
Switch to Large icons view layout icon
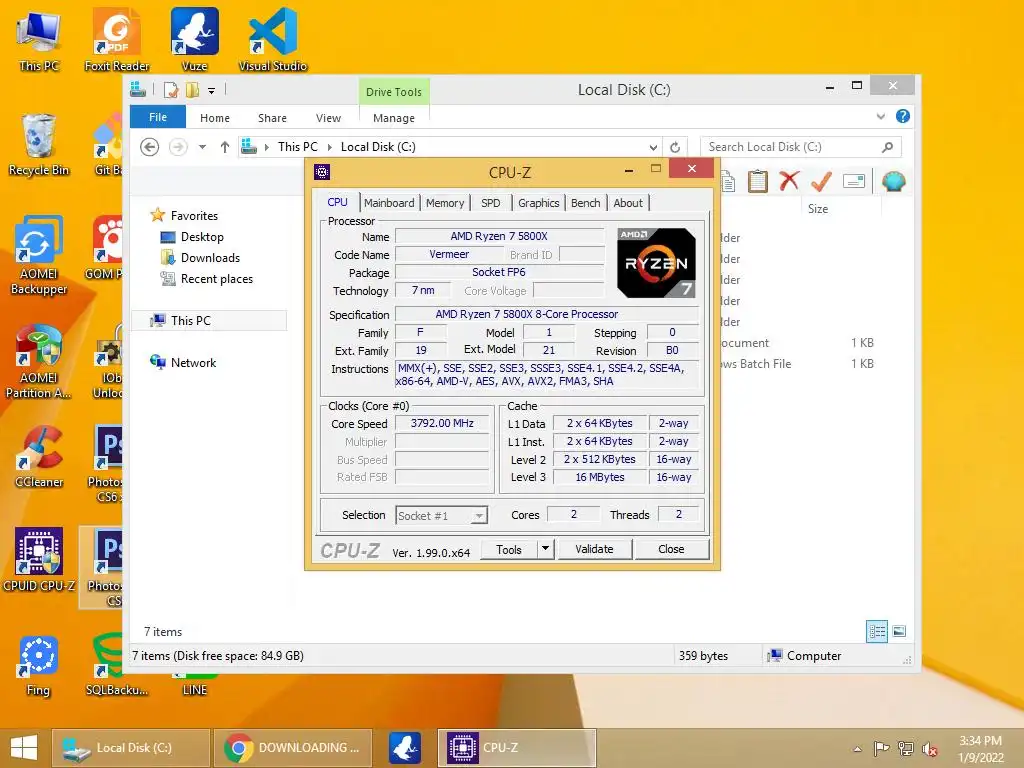(x=899, y=632)
